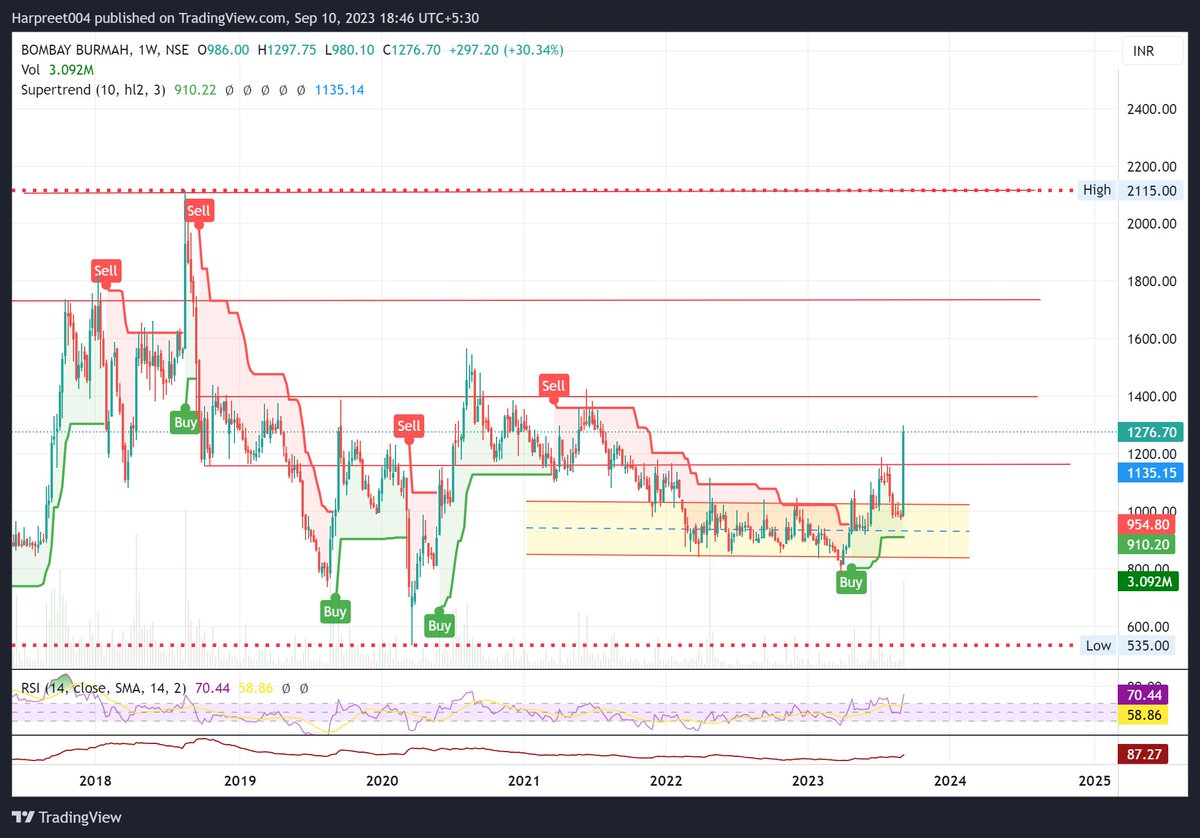The height and width of the screenshot is (838, 1200).
Task: Click the Vol 3.092M legend
Action: click(59, 70)
